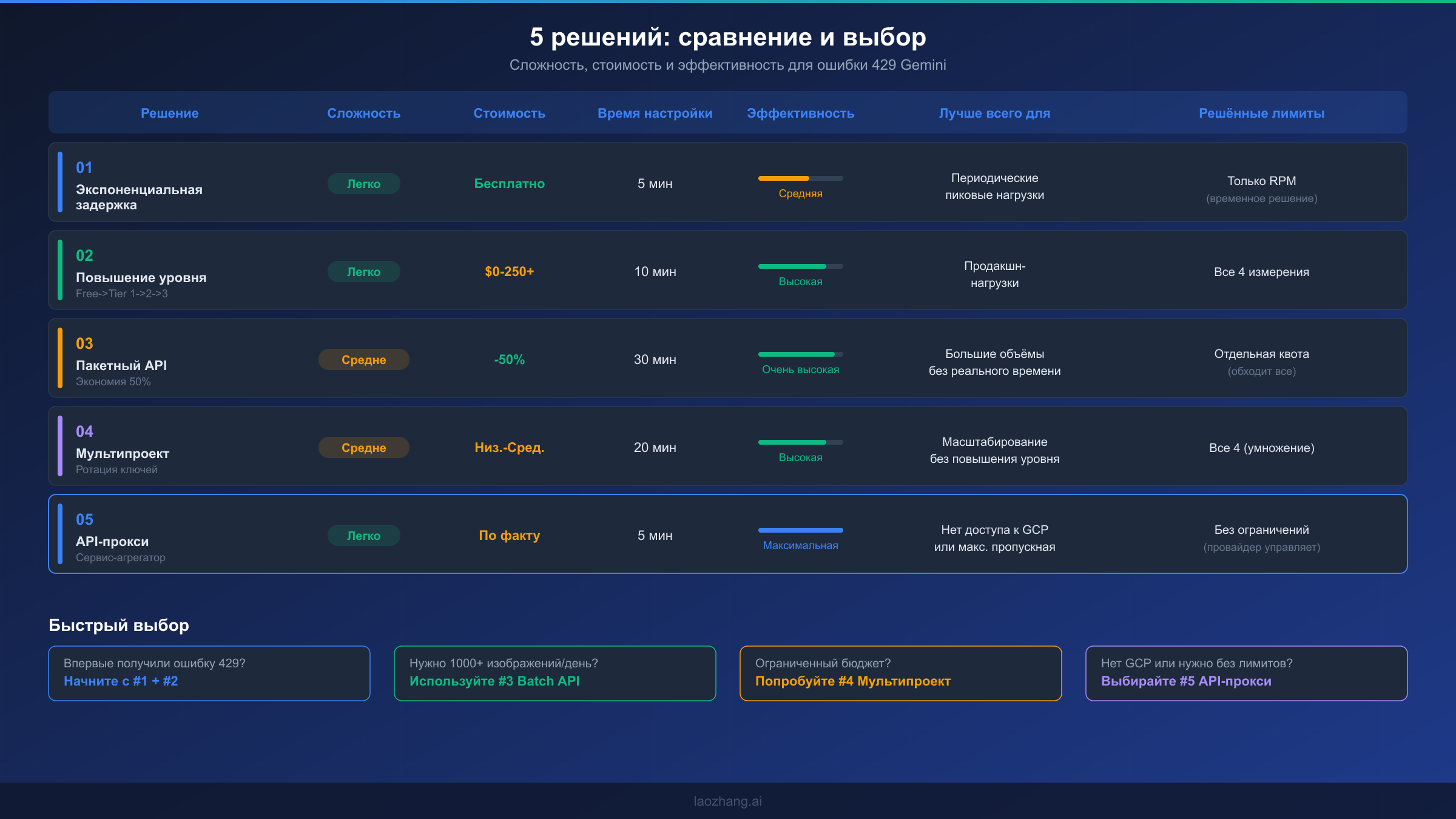Click the 'Средне' badge for Пакетный API

click(x=363, y=359)
